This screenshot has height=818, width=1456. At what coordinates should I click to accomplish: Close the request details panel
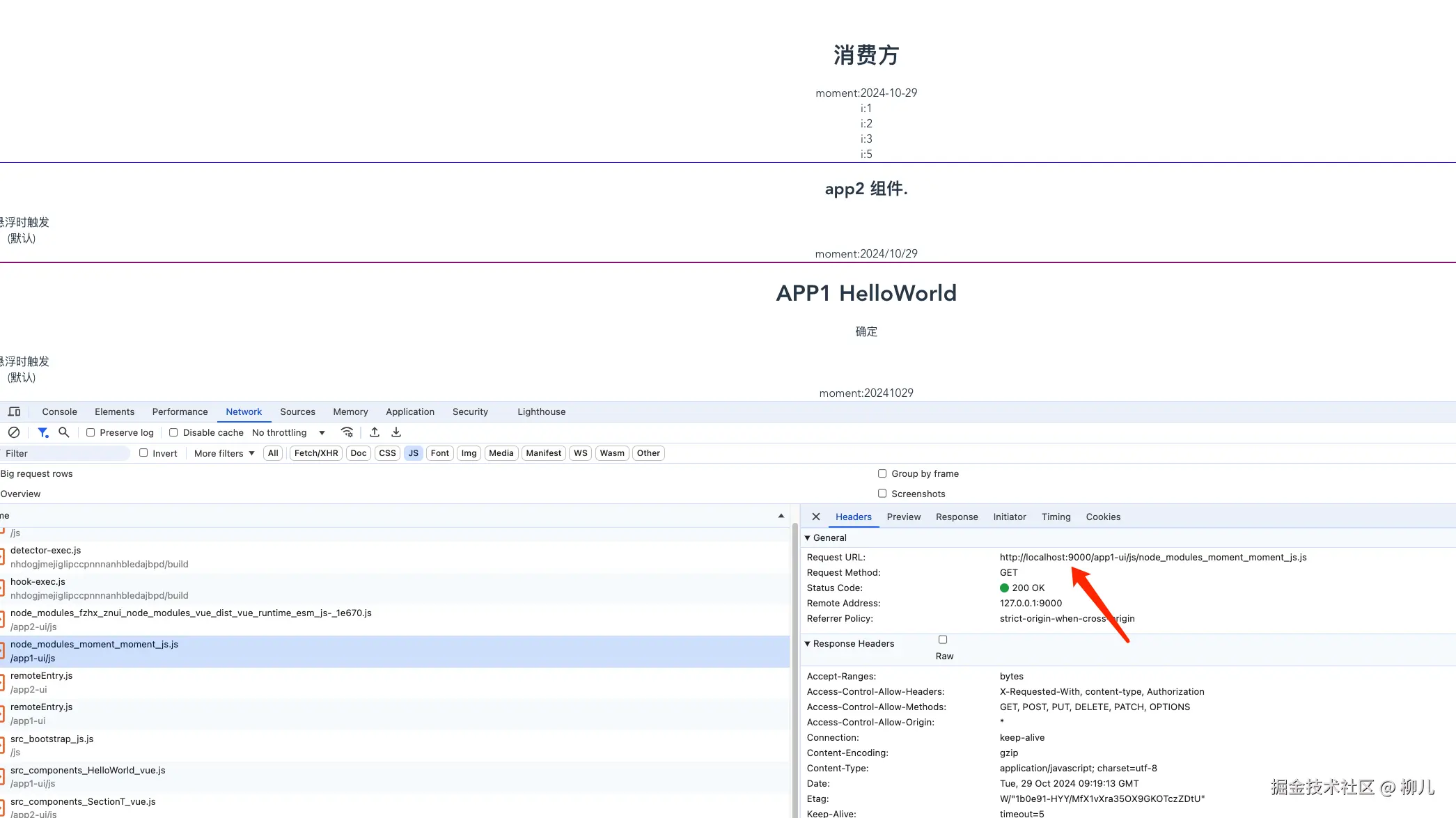pos(816,517)
